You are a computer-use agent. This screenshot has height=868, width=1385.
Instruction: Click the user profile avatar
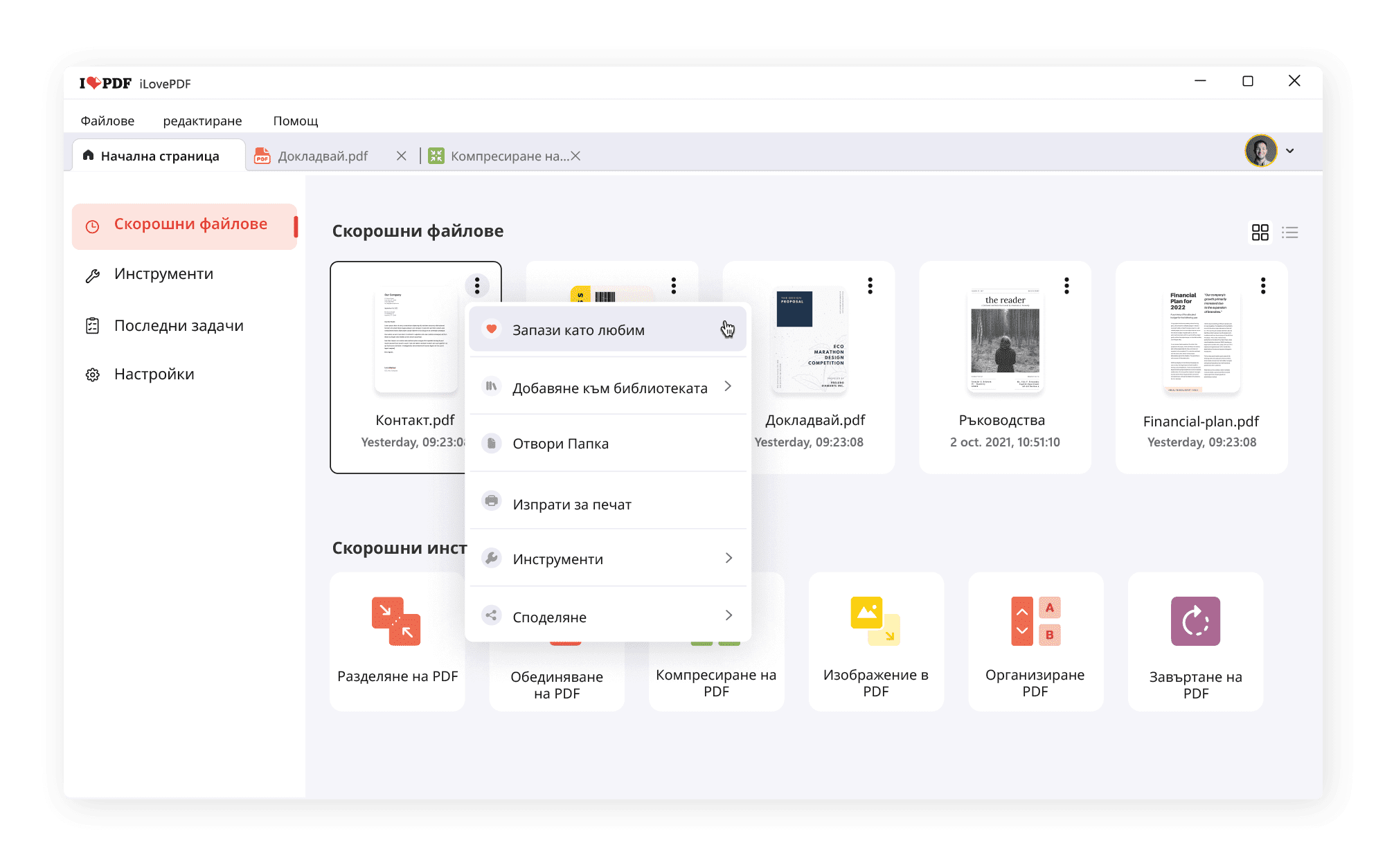[1261, 151]
